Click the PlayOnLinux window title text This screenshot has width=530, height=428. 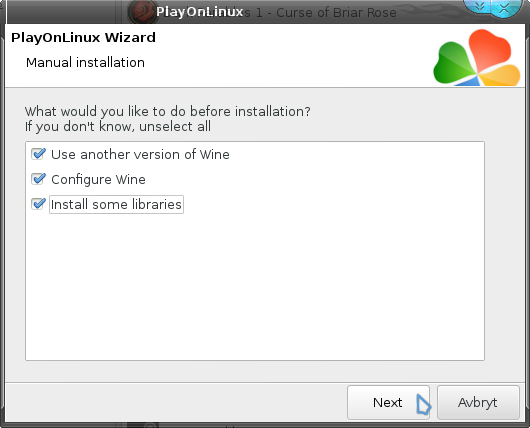199,12
